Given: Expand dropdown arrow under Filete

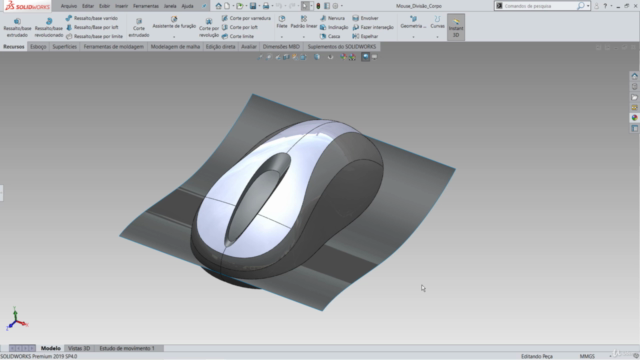Looking at the screenshot, I should [282, 37].
